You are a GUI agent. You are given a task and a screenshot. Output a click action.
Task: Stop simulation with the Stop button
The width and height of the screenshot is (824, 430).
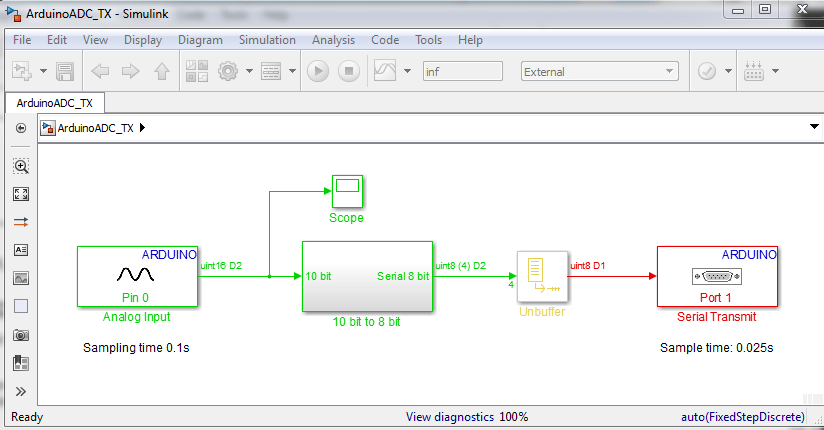click(348, 71)
